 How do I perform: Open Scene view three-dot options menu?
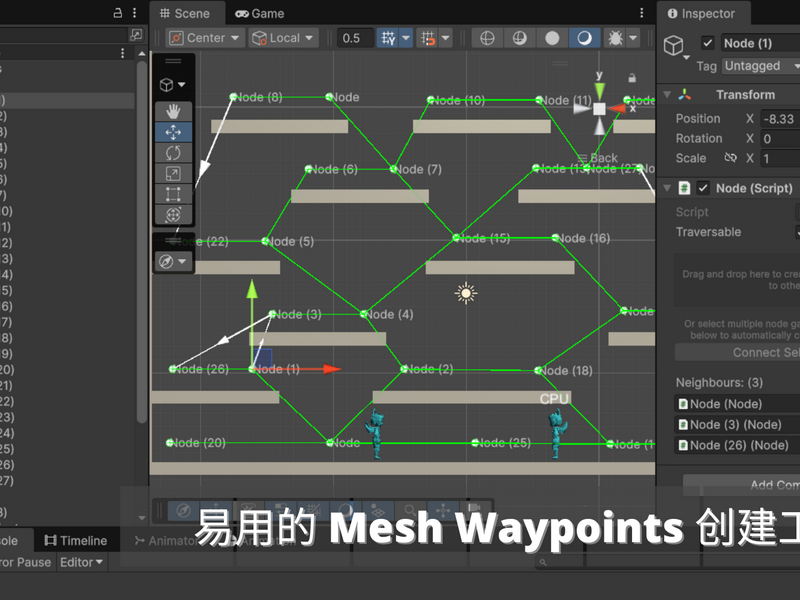click(x=641, y=13)
